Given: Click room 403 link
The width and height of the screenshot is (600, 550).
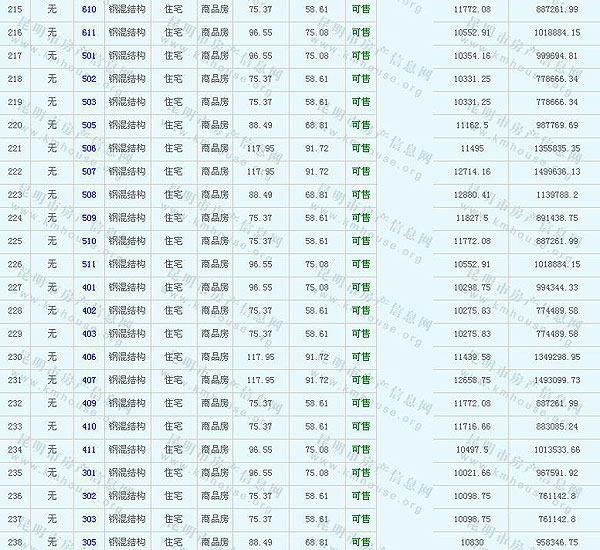Looking at the screenshot, I should (x=89, y=333).
